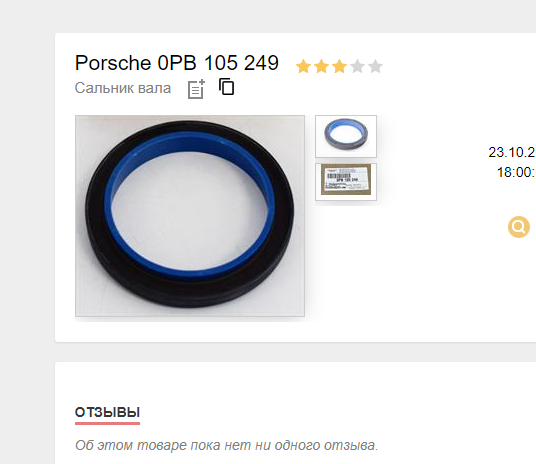Click the first rating star
This screenshot has height=464, width=536.
(303, 66)
